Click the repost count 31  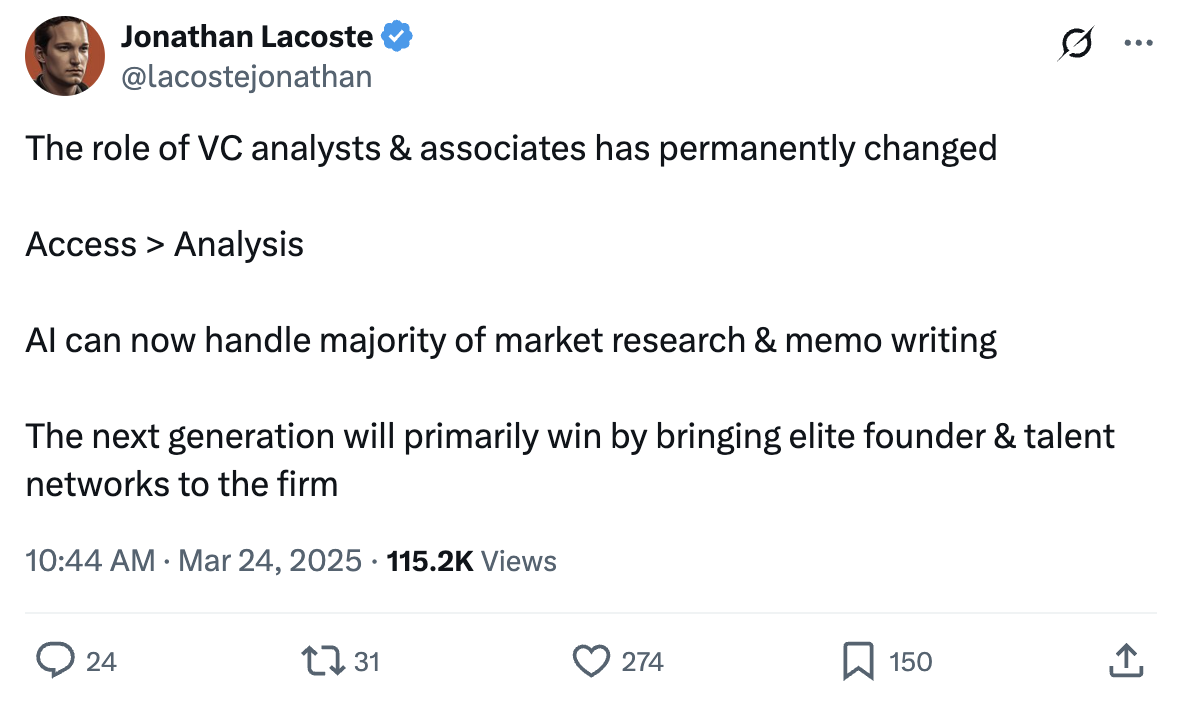click(x=367, y=661)
